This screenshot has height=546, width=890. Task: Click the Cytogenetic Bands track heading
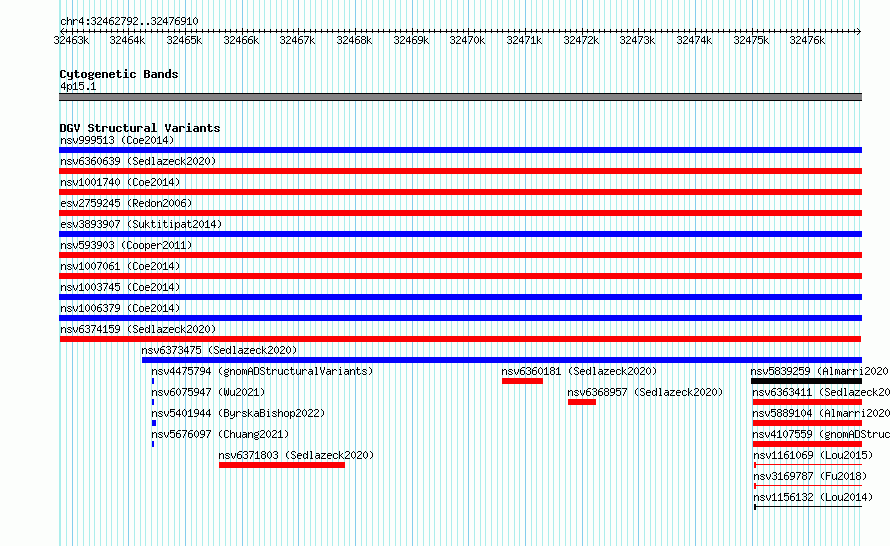coord(119,74)
